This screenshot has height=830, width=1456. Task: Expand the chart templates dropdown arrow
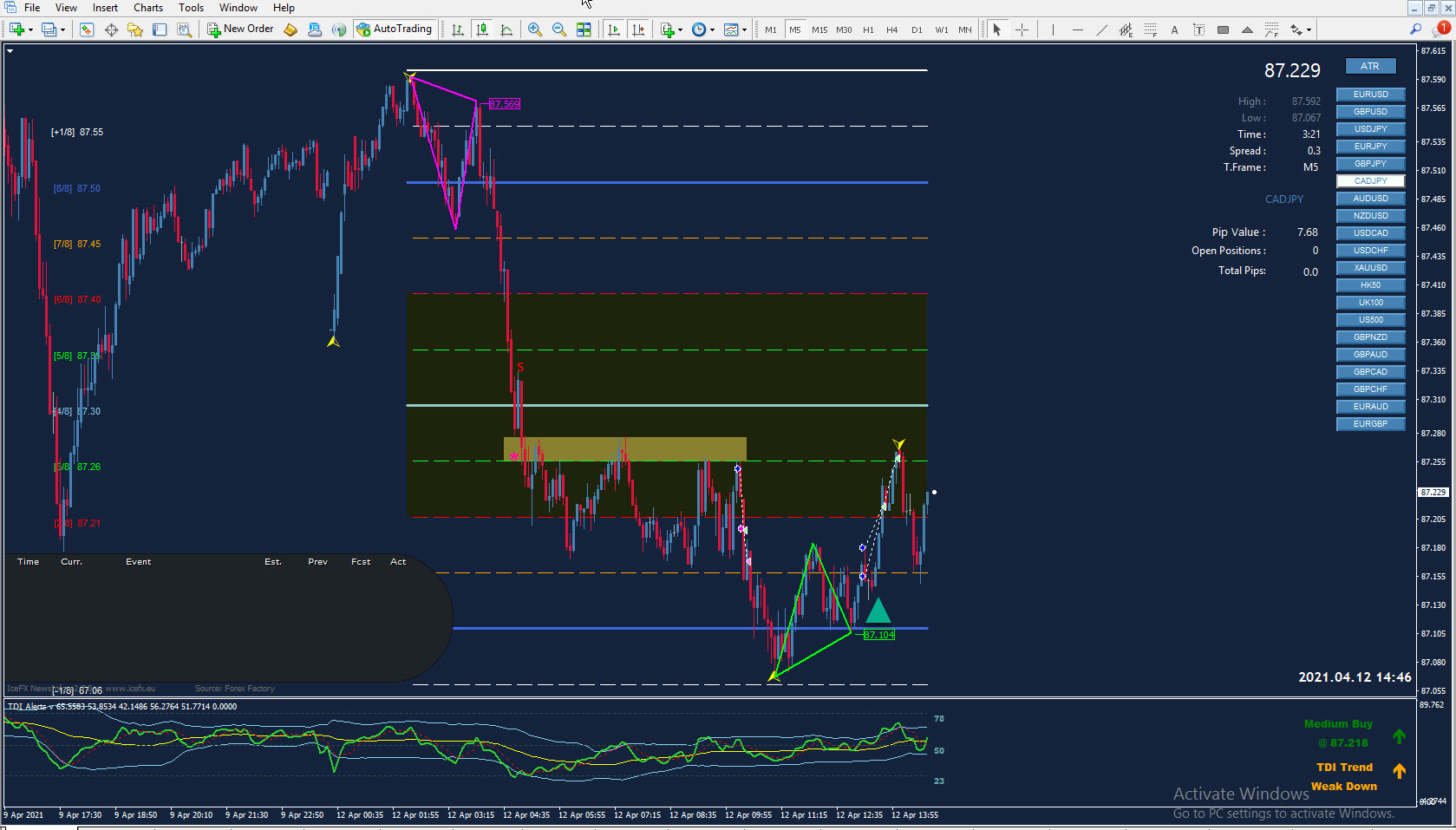point(744,29)
